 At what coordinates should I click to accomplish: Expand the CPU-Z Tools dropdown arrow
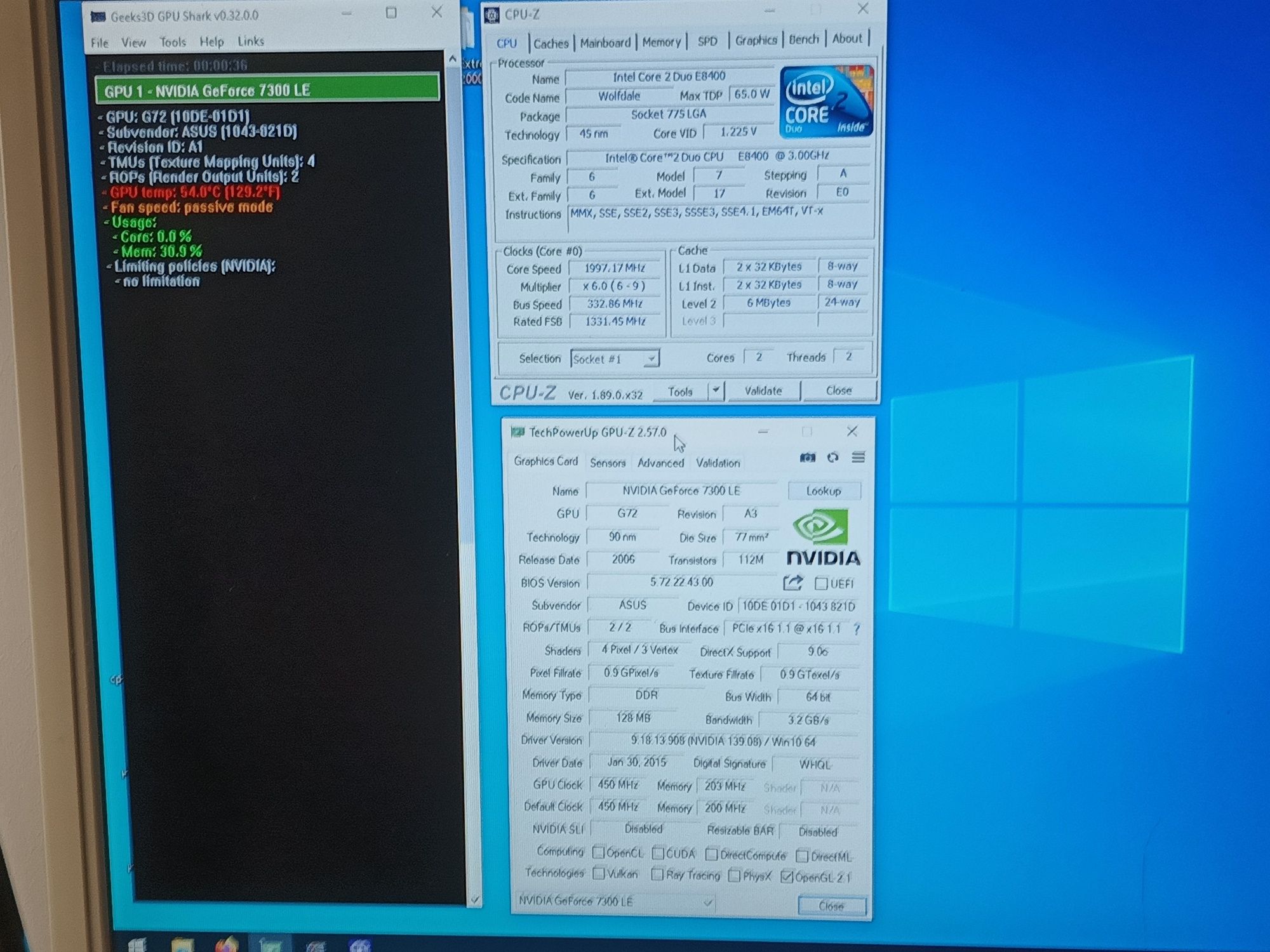pyautogui.click(x=716, y=390)
